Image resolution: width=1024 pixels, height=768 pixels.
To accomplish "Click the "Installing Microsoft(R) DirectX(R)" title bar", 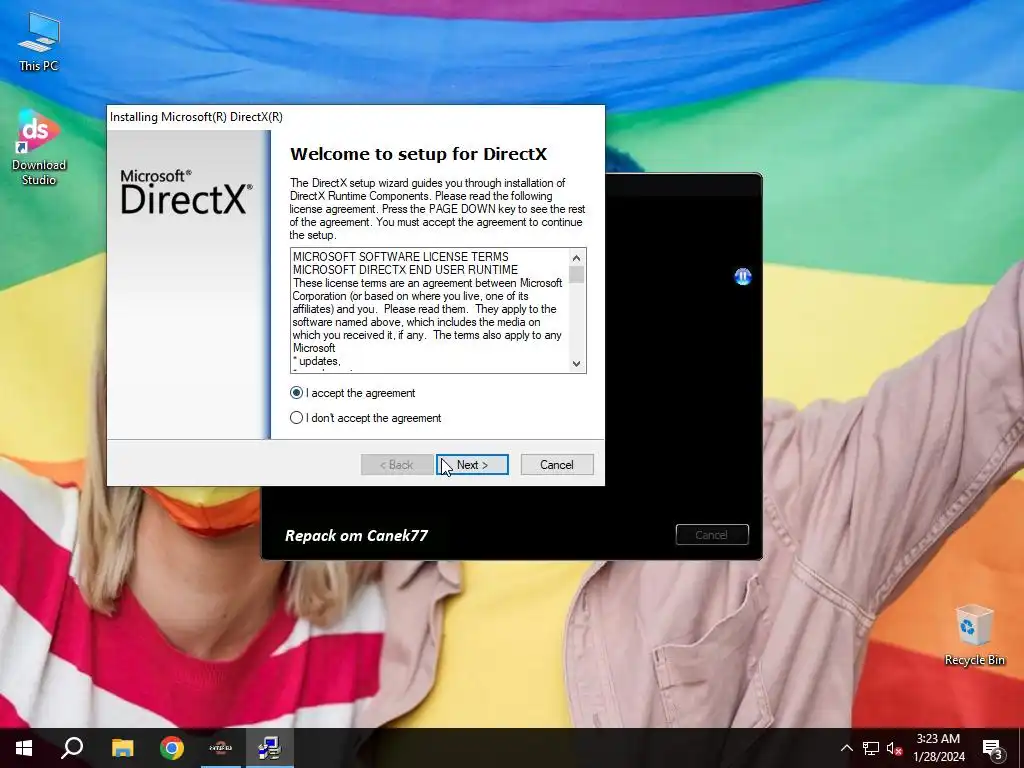I will point(356,117).
